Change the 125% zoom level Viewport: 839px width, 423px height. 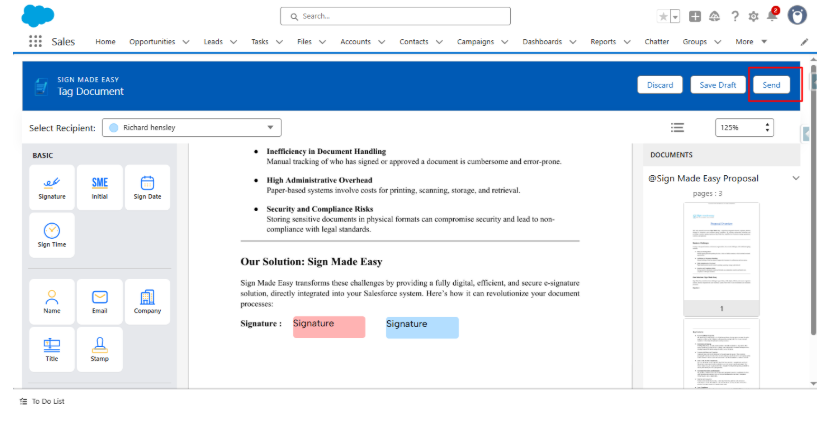pos(744,127)
